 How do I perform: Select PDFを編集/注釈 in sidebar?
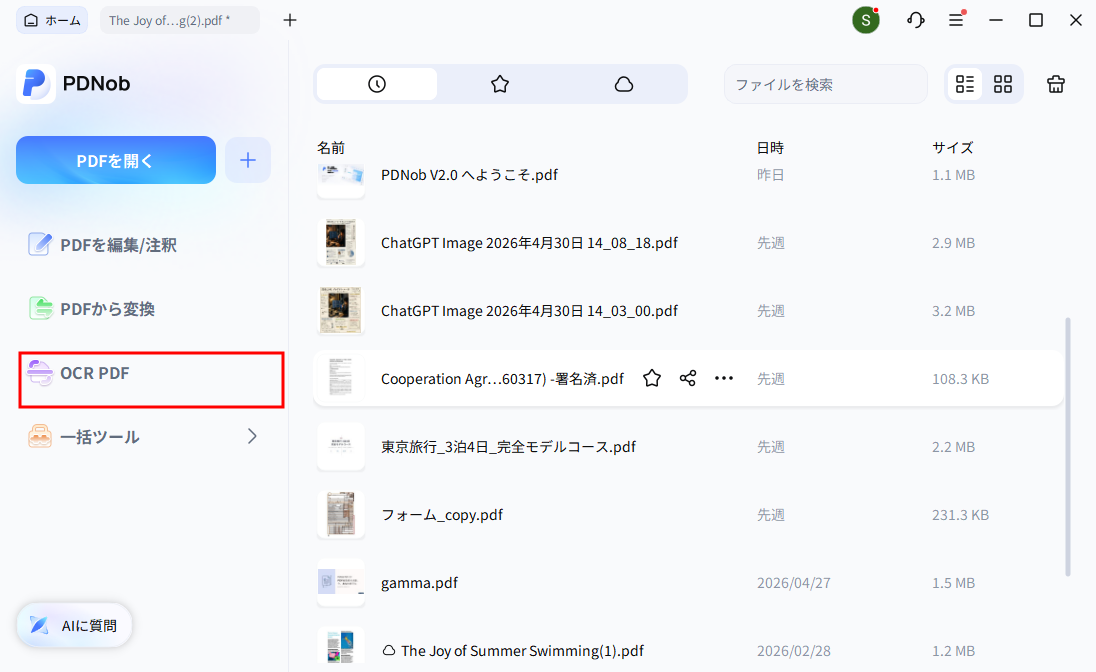(x=102, y=245)
